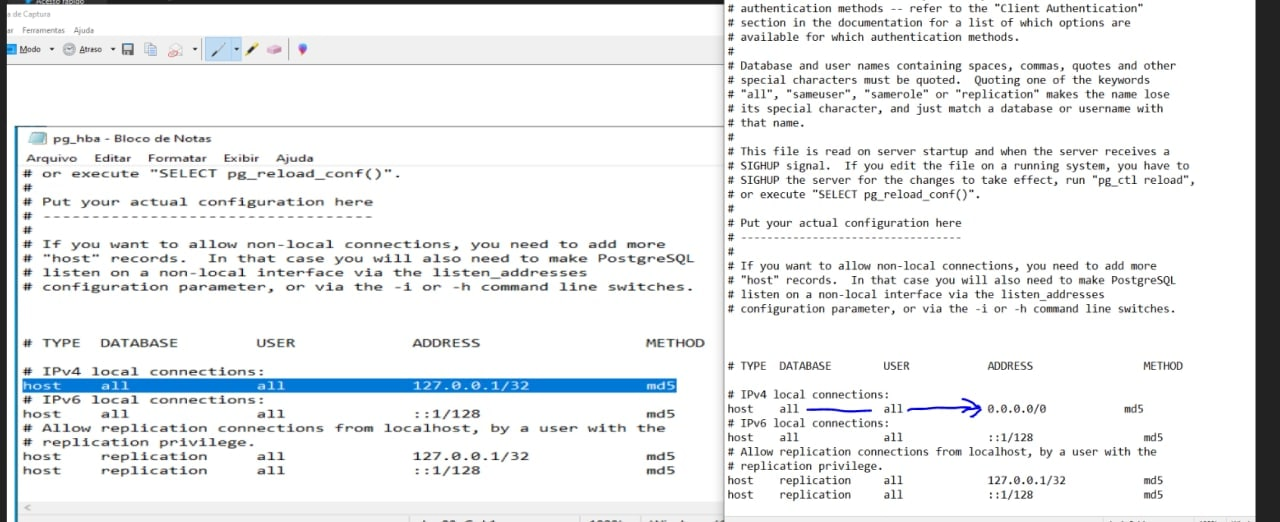Viewport: 1280px width, 522px height.
Task: Click the Notepad horizontal scrollbar left arrow
Action: point(27,508)
